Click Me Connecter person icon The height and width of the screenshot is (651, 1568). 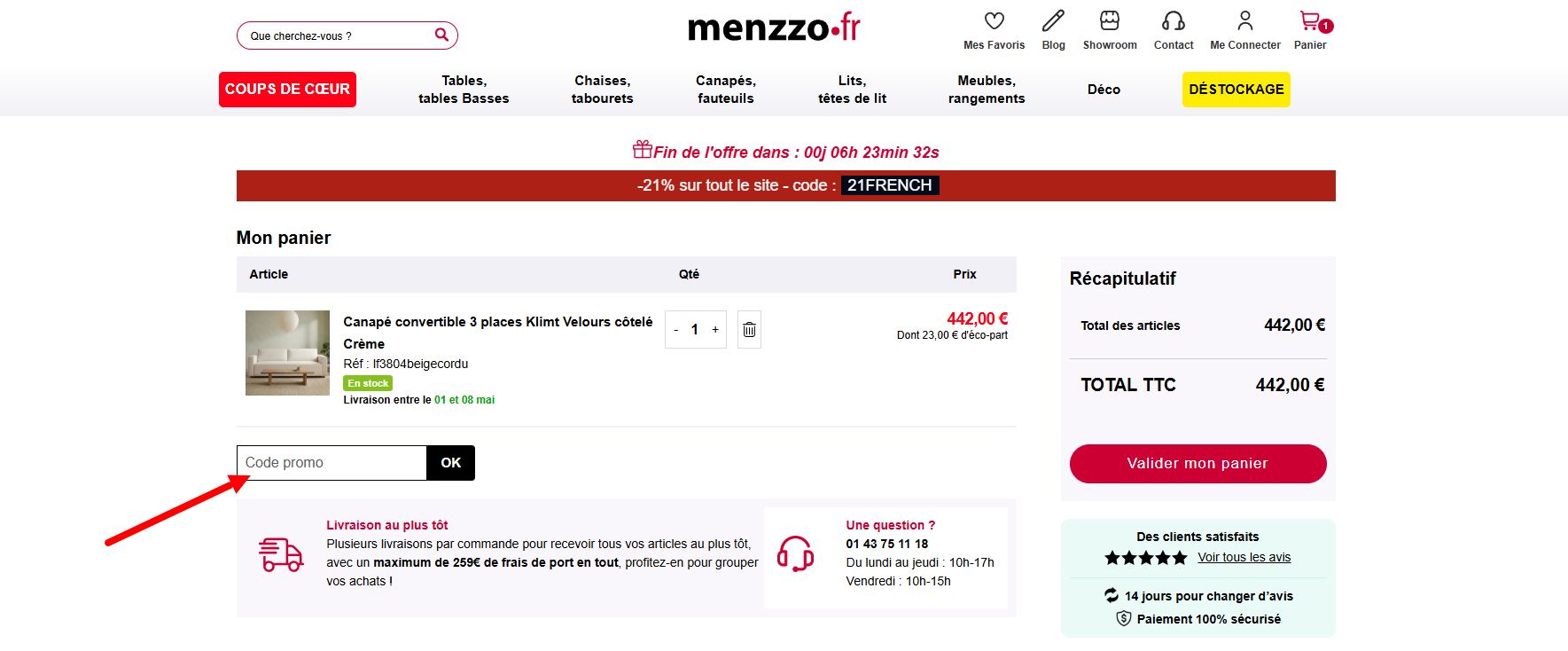pyautogui.click(x=1245, y=20)
